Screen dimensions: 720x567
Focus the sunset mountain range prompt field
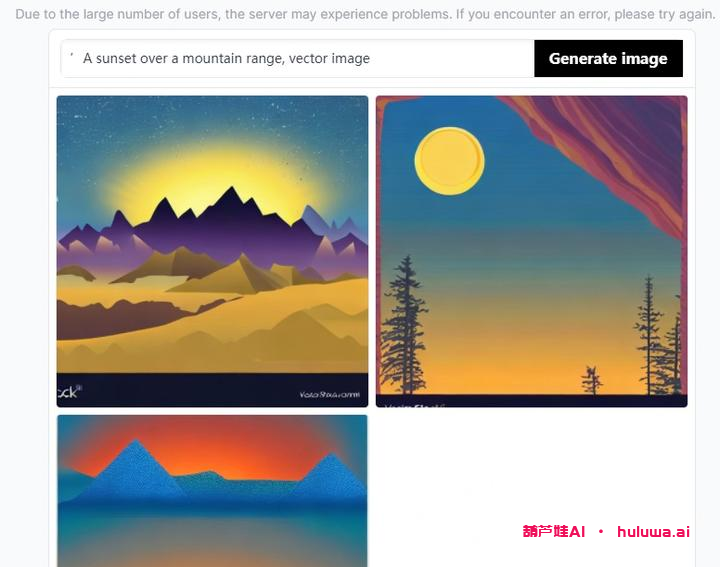click(x=298, y=58)
